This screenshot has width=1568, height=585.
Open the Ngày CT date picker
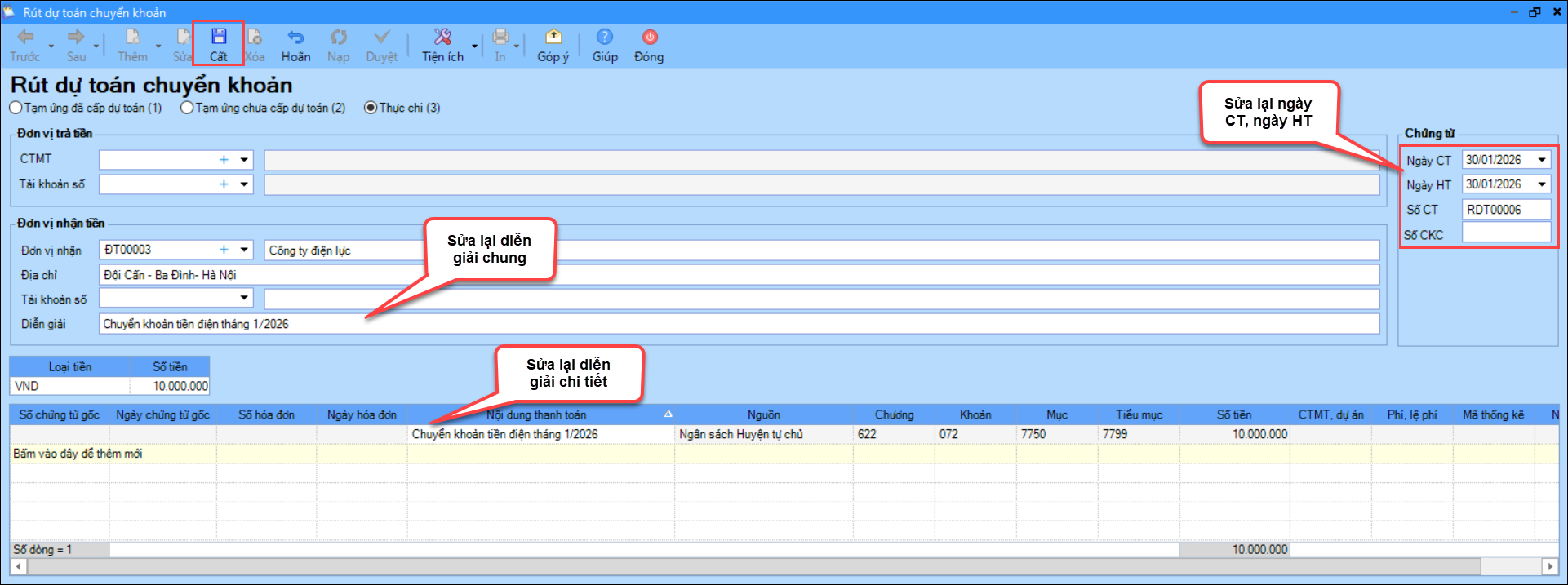[1542, 160]
